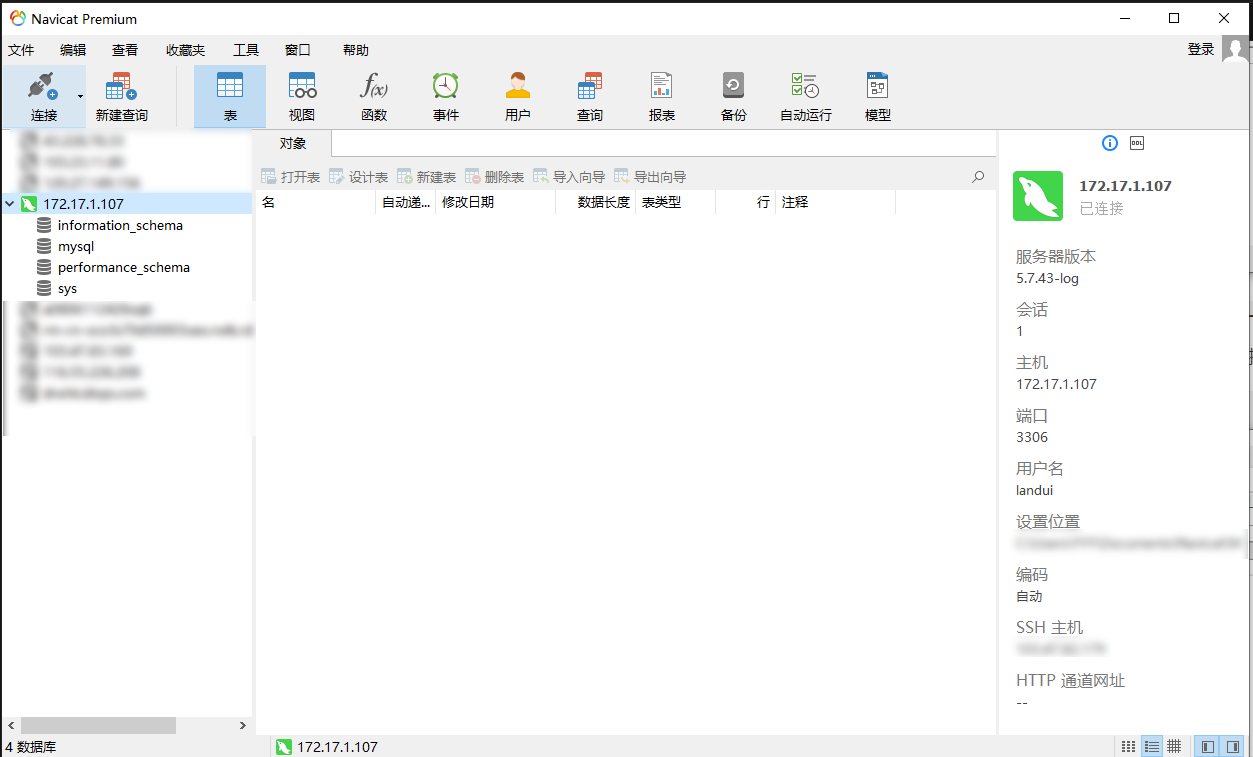The width and height of the screenshot is (1253, 757).
Task: Open the 函数 (Functions) f(x) icon
Action: [373, 95]
